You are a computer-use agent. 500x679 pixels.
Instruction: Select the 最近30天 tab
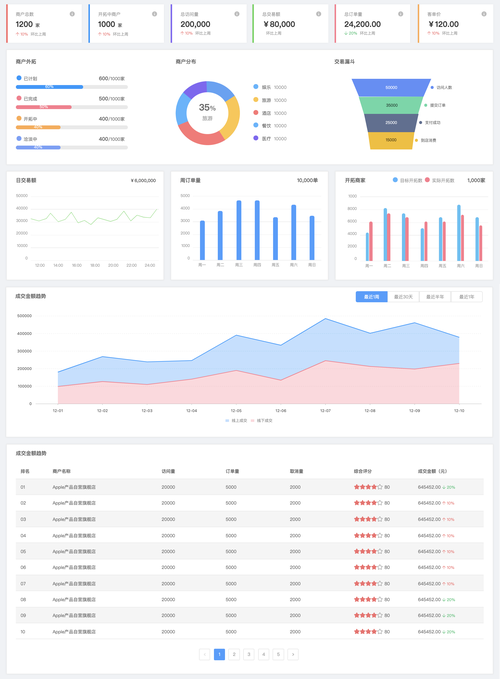[403, 297]
